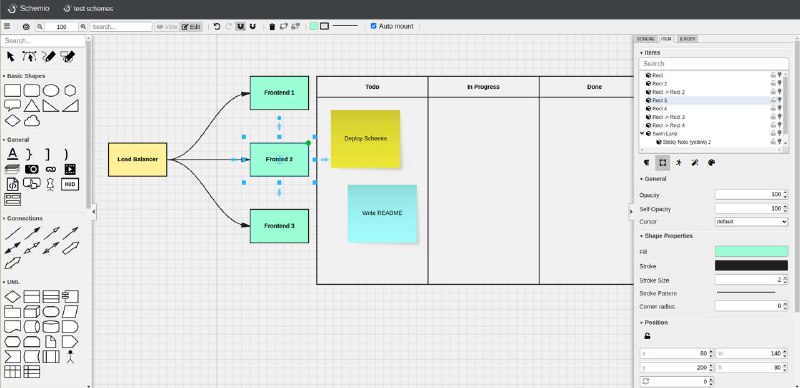Viewport: 800px width, 388px height.
Task: Open the SCHEME tab
Action: pyautogui.click(x=646, y=39)
